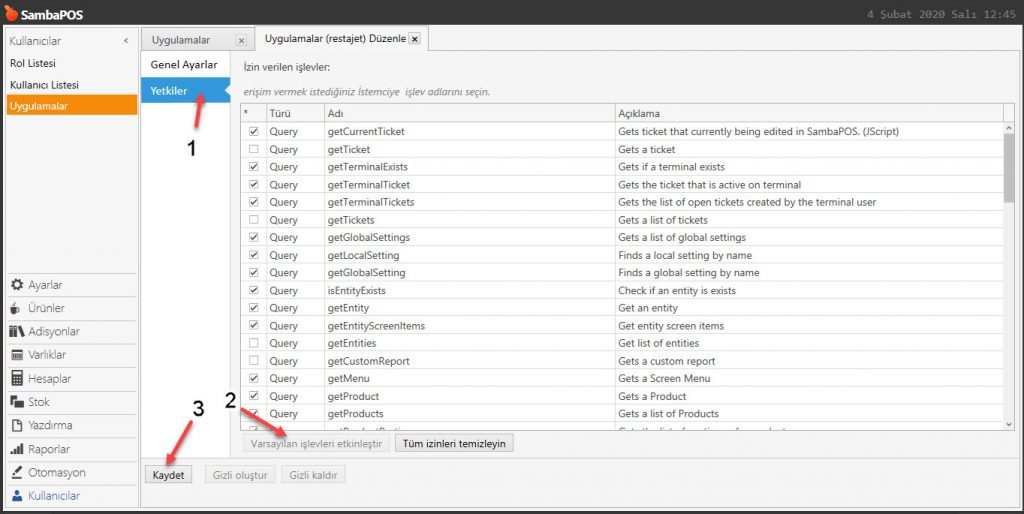
Task: Open Otomasyon via its pencil icon
Action: click(x=17, y=472)
